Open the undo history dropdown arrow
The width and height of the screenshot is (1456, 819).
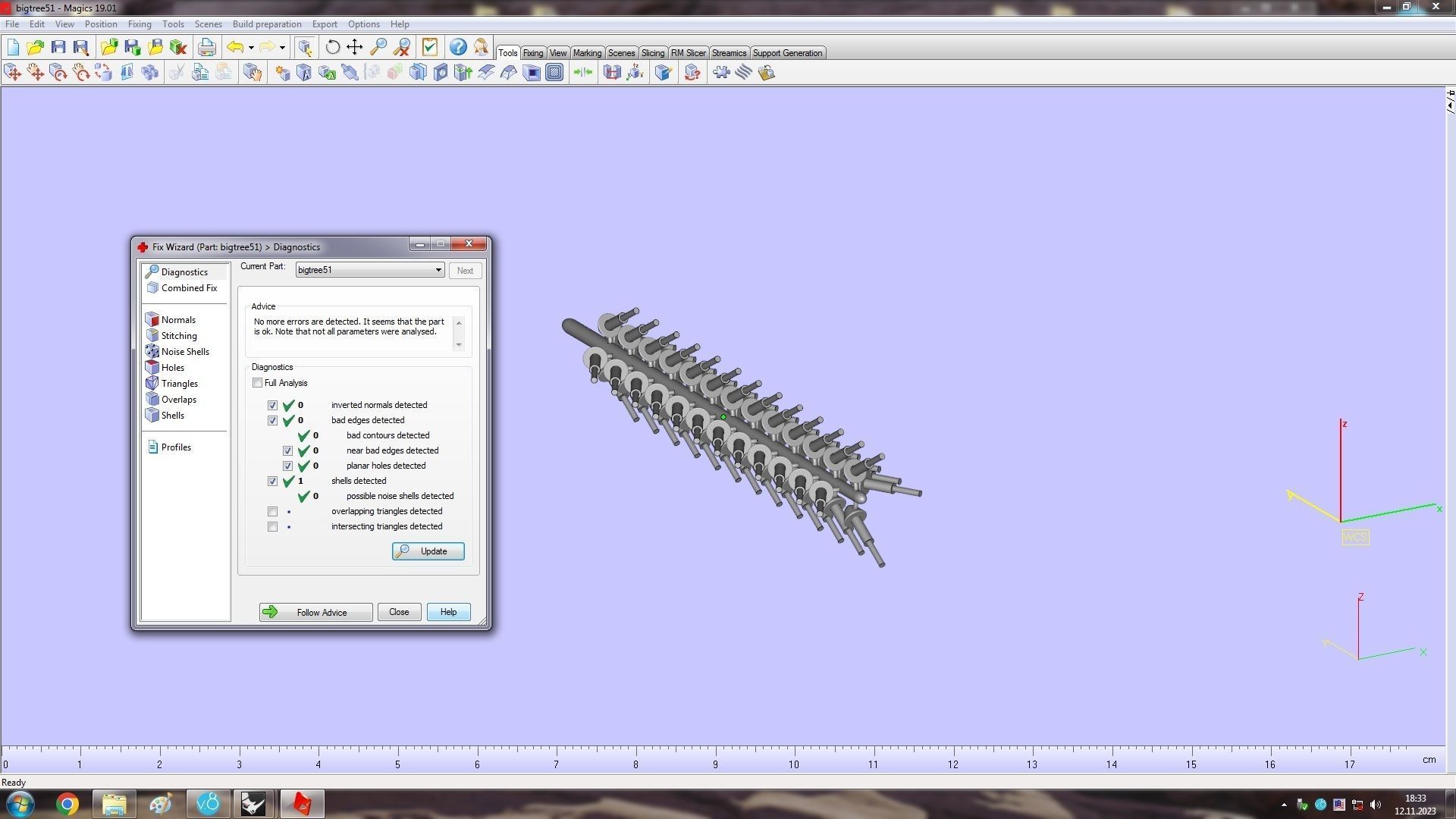(x=251, y=48)
